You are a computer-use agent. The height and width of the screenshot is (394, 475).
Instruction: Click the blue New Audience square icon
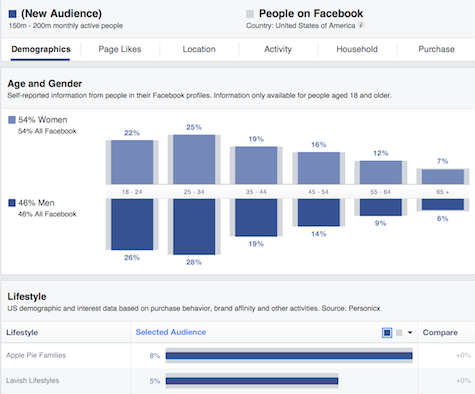click(12, 14)
